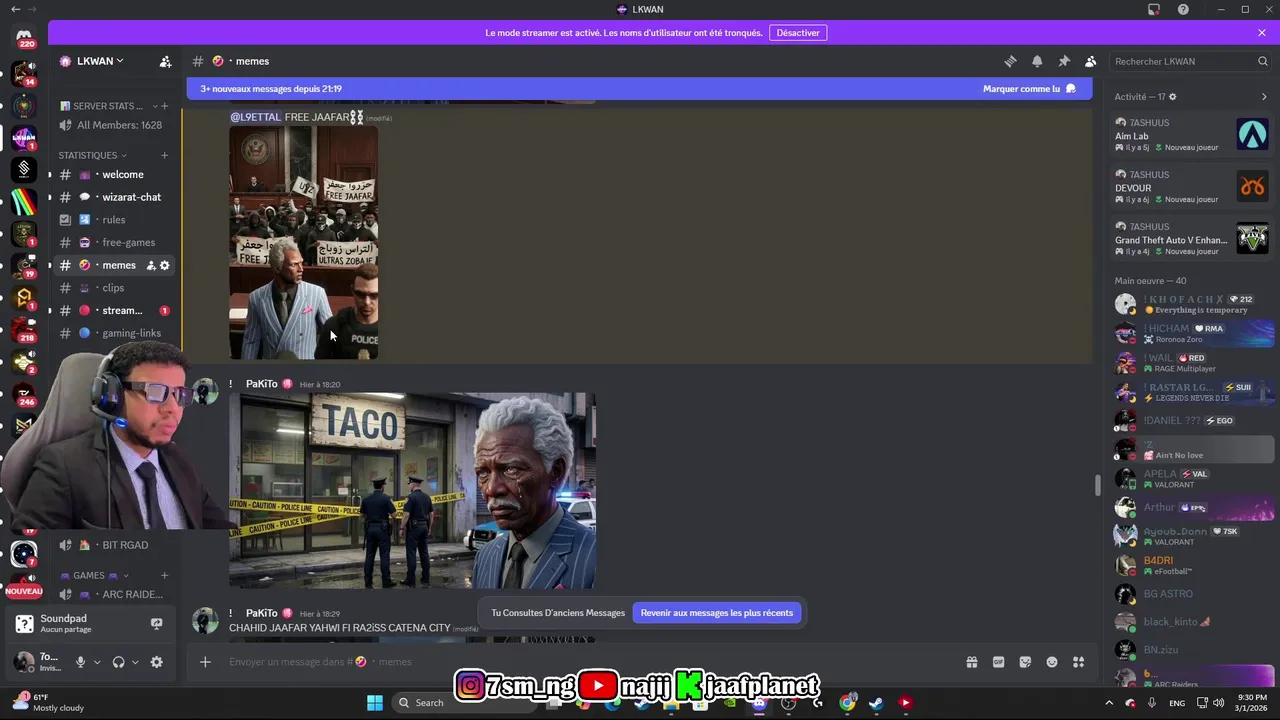The width and height of the screenshot is (1280, 720).
Task: Toggle microphone mute
Action: coord(81,662)
